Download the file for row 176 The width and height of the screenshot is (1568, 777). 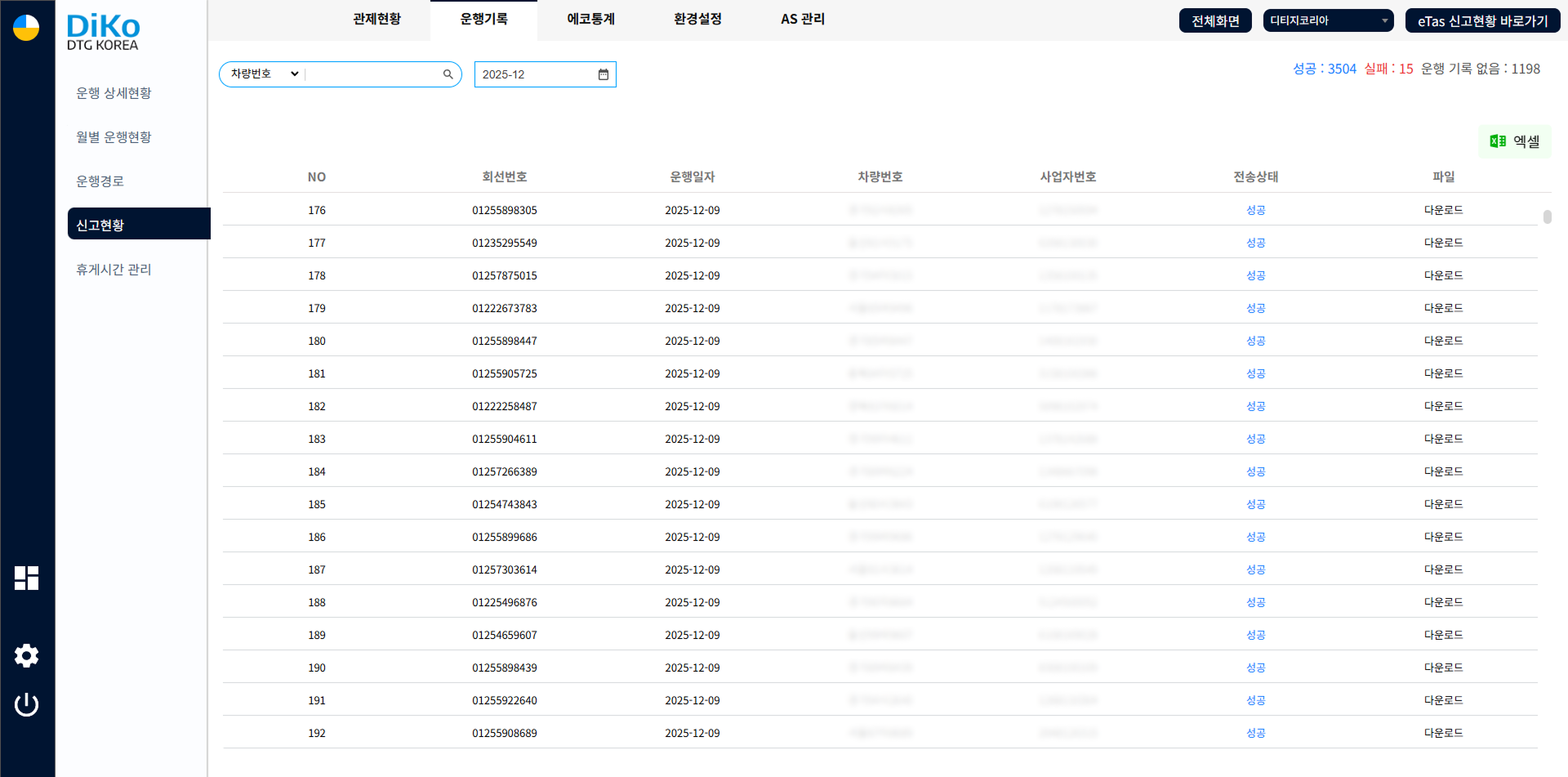point(1443,210)
